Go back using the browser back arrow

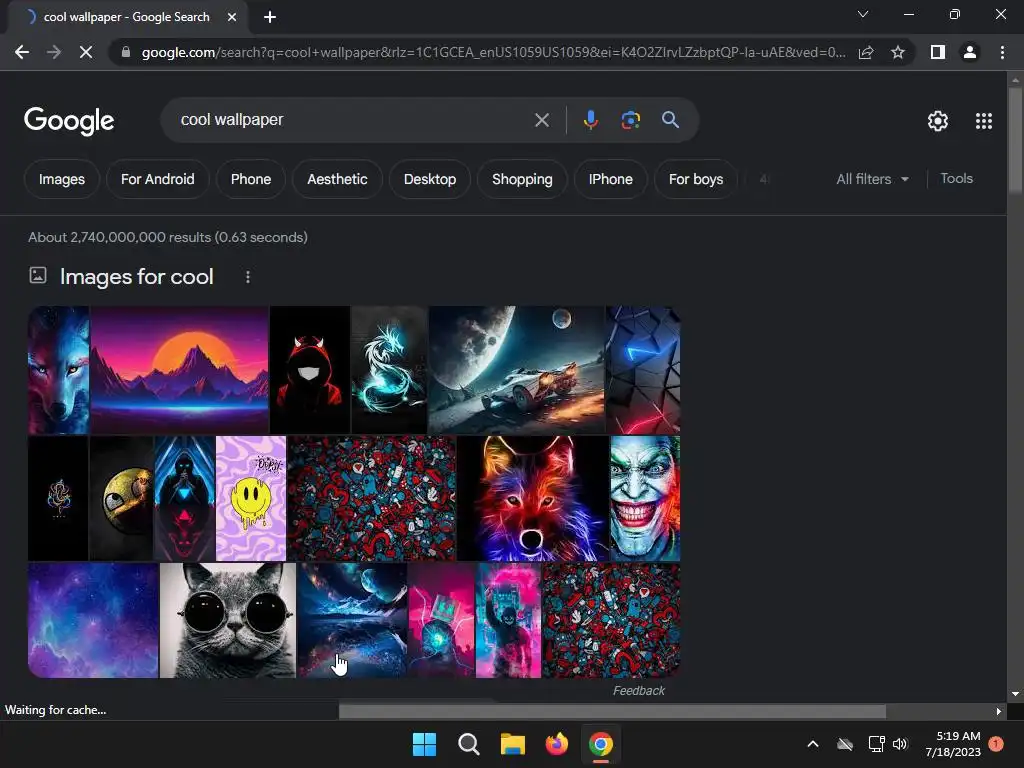[x=22, y=52]
